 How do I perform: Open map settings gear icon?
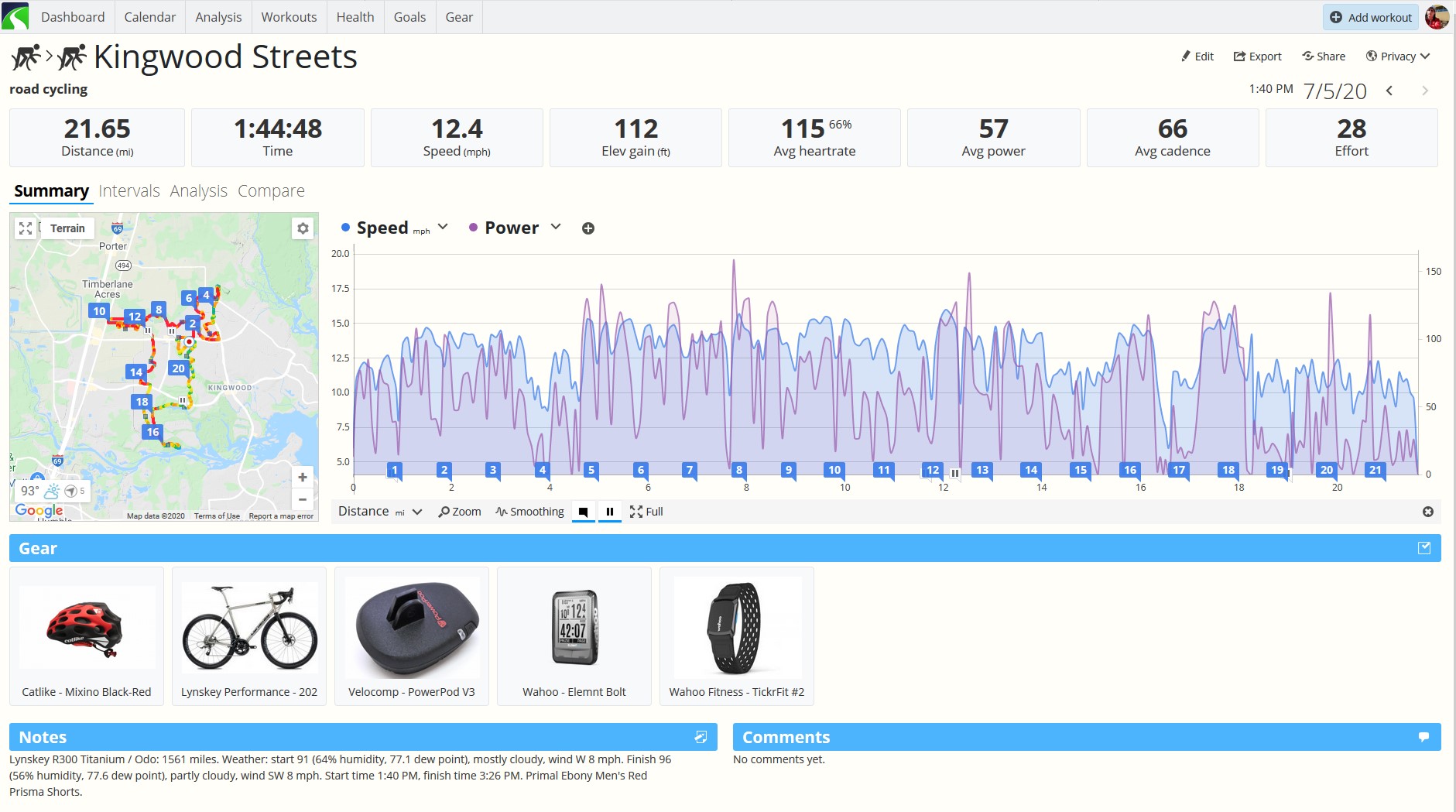(303, 228)
